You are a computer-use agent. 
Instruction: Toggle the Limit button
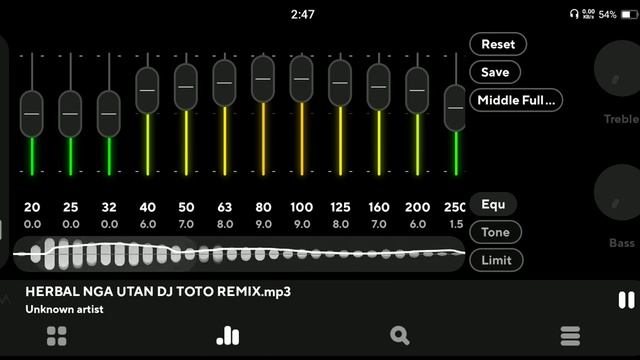[496, 260]
